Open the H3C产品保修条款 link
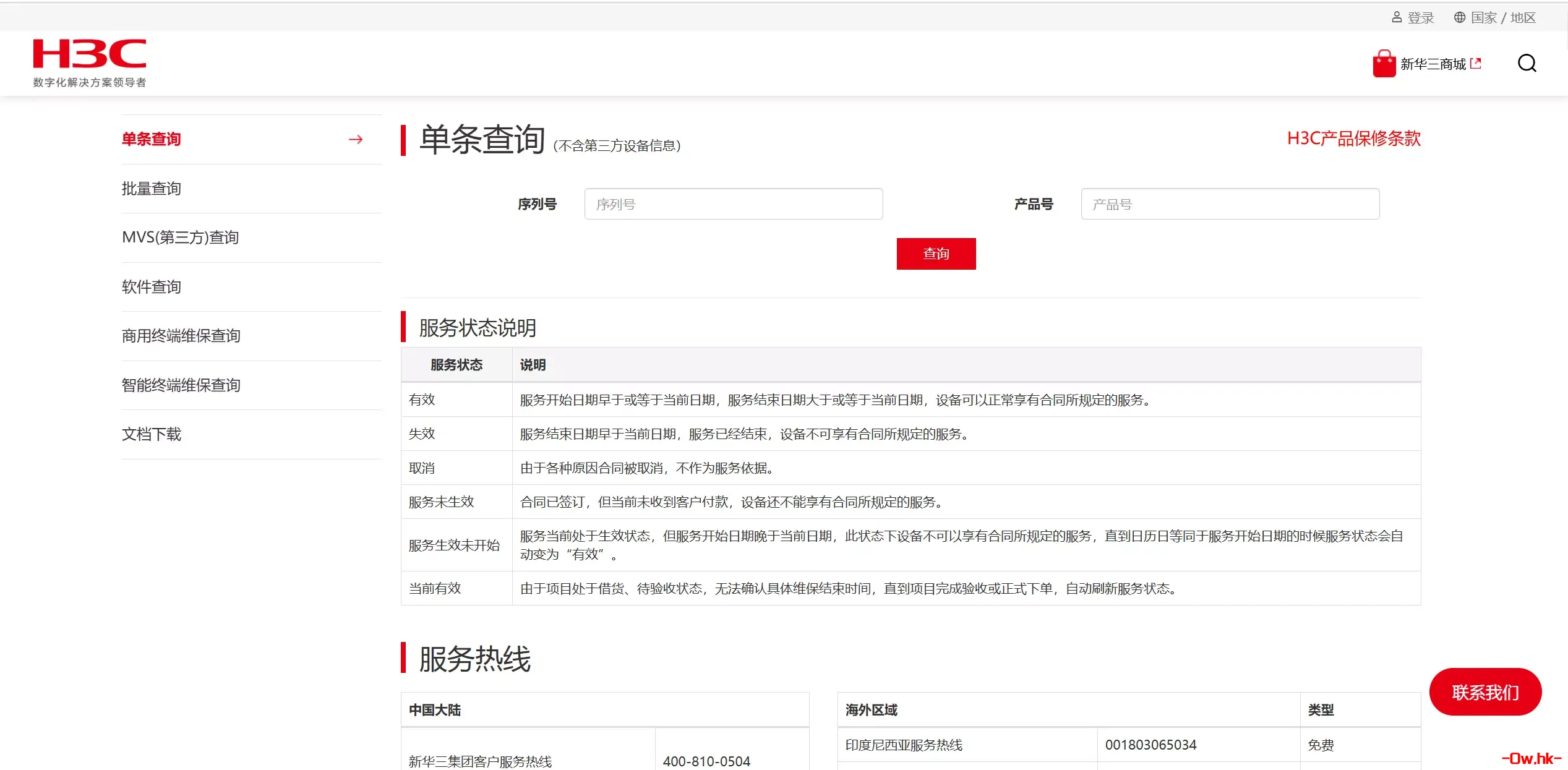The height and width of the screenshot is (770, 1568). (1353, 139)
